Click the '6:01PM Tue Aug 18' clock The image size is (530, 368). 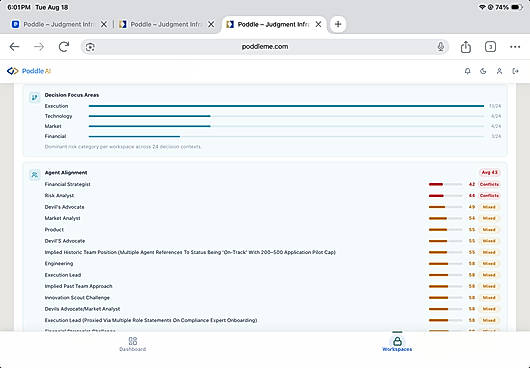point(38,7)
